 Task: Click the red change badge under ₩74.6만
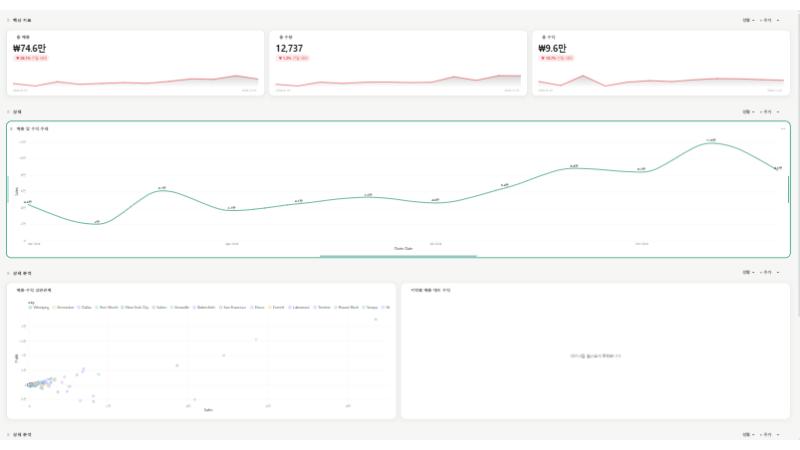click(31, 58)
